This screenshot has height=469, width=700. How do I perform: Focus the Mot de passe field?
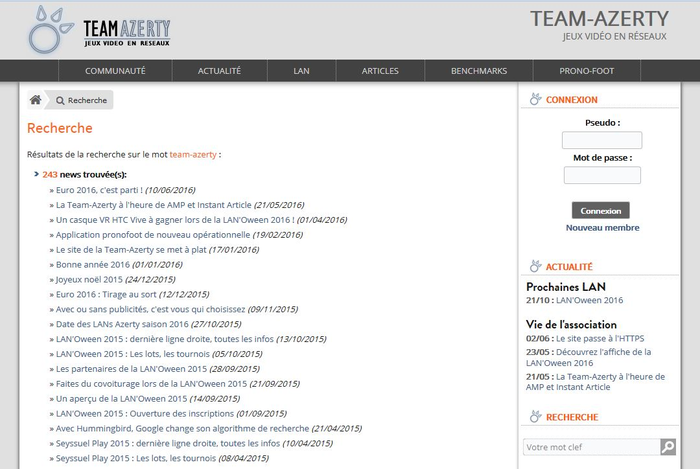(602, 175)
